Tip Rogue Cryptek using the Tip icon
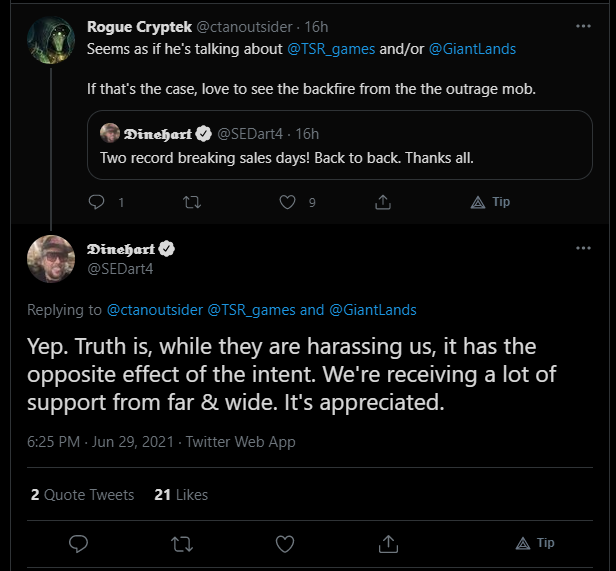 (490, 202)
